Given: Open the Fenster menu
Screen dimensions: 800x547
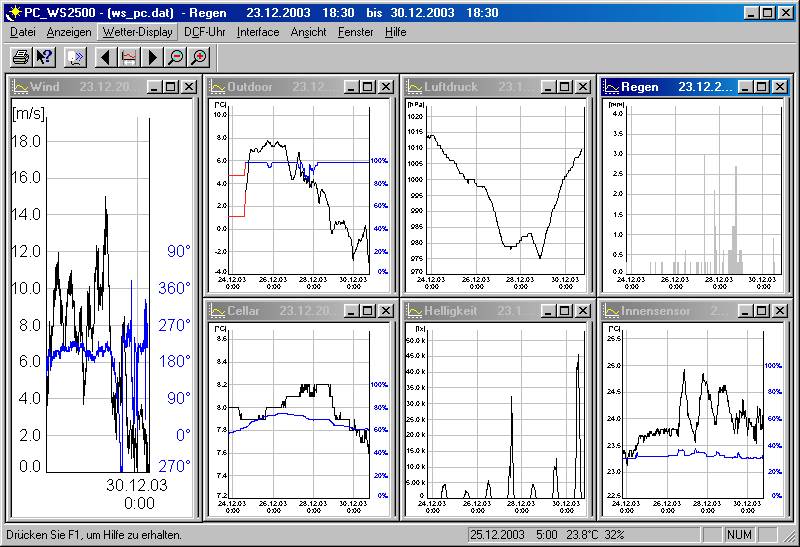Looking at the screenshot, I should pos(356,32).
